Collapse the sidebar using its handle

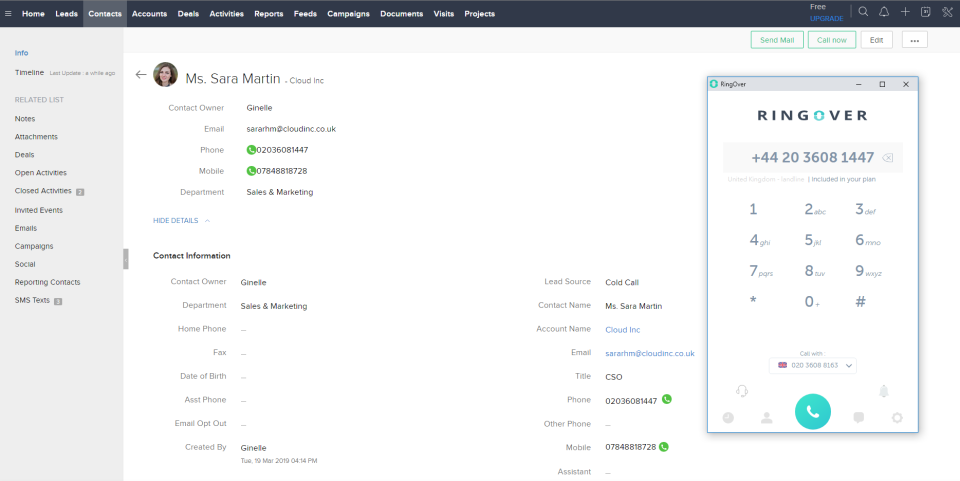point(126,259)
